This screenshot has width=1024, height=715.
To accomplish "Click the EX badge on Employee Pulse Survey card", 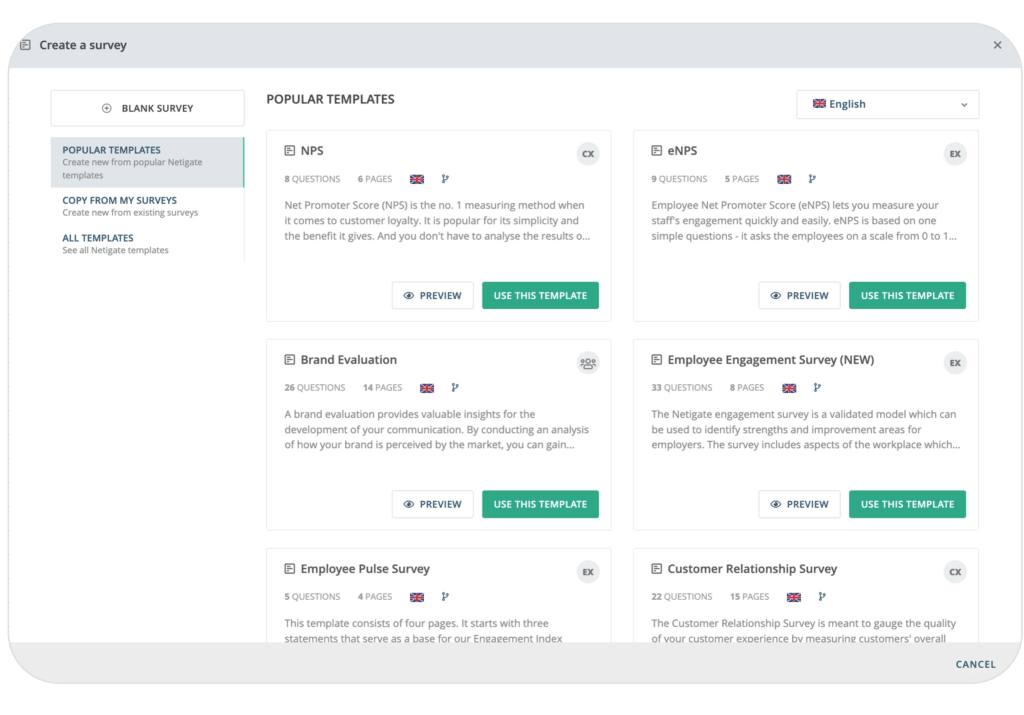I will tap(588, 572).
